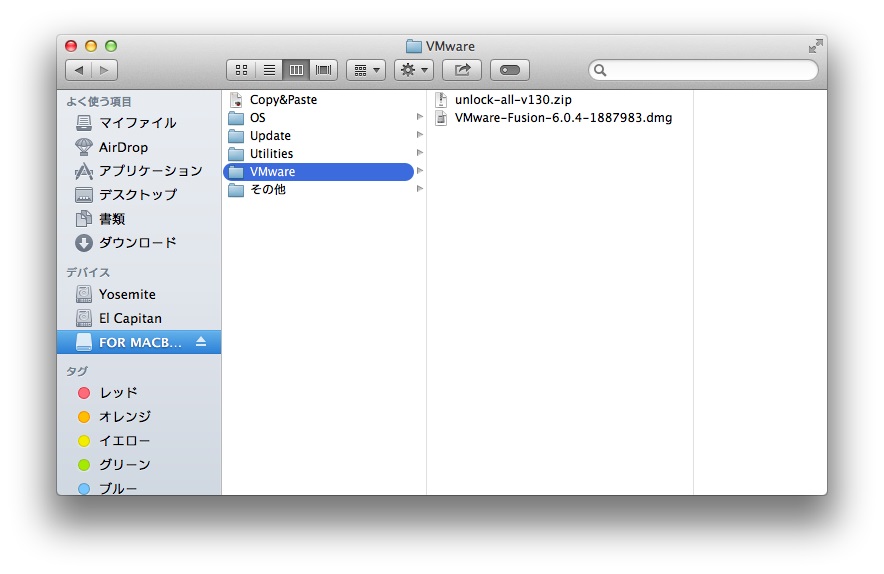
Task: Focus the Finder search field
Action: pyautogui.click(x=703, y=70)
